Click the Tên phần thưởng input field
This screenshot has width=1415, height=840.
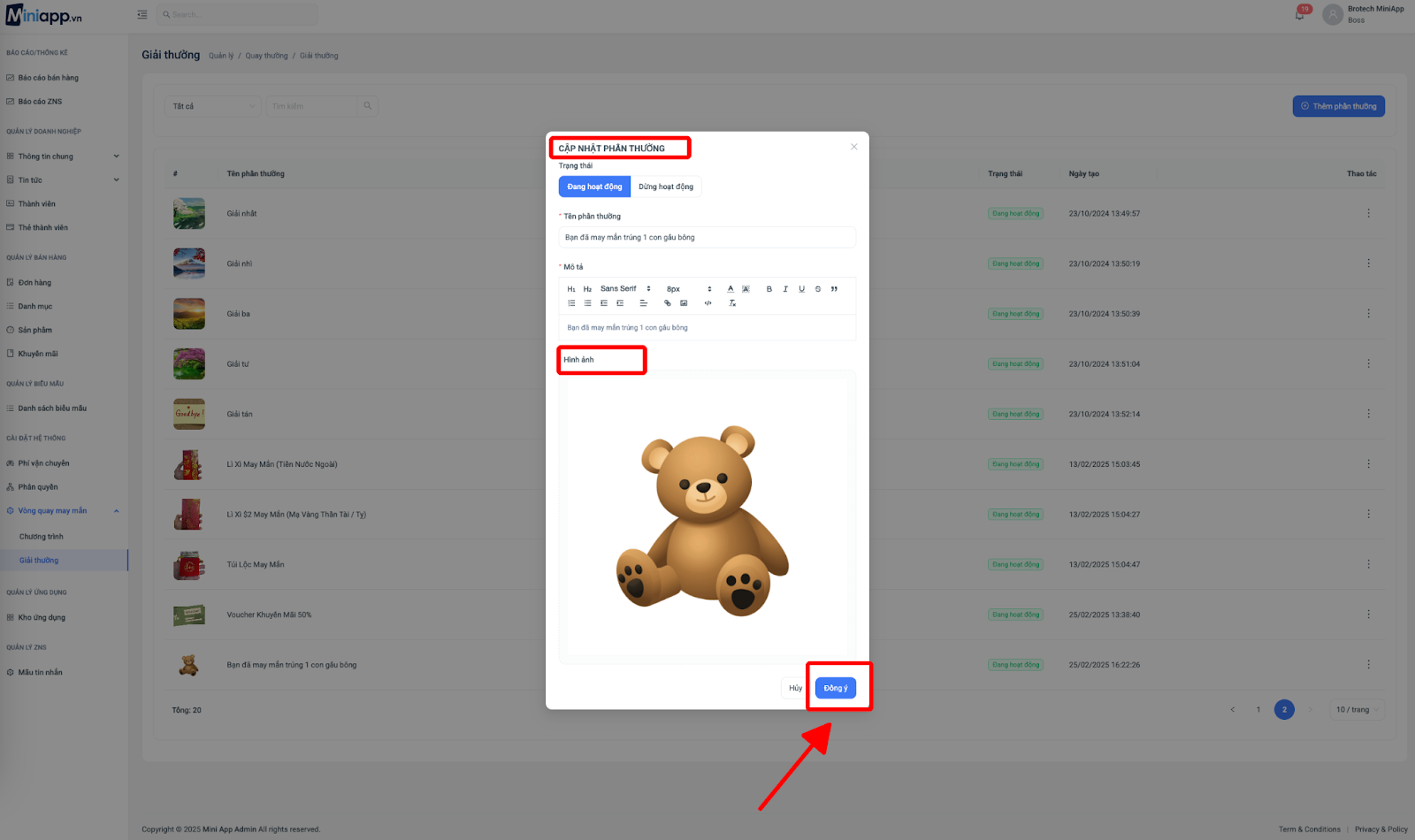pyautogui.click(x=707, y=238)
